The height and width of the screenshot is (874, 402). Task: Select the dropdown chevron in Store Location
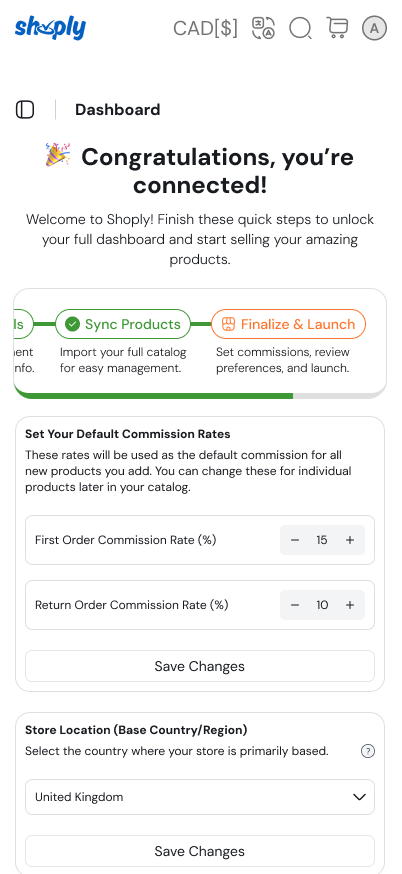click(x=360, y=797)
